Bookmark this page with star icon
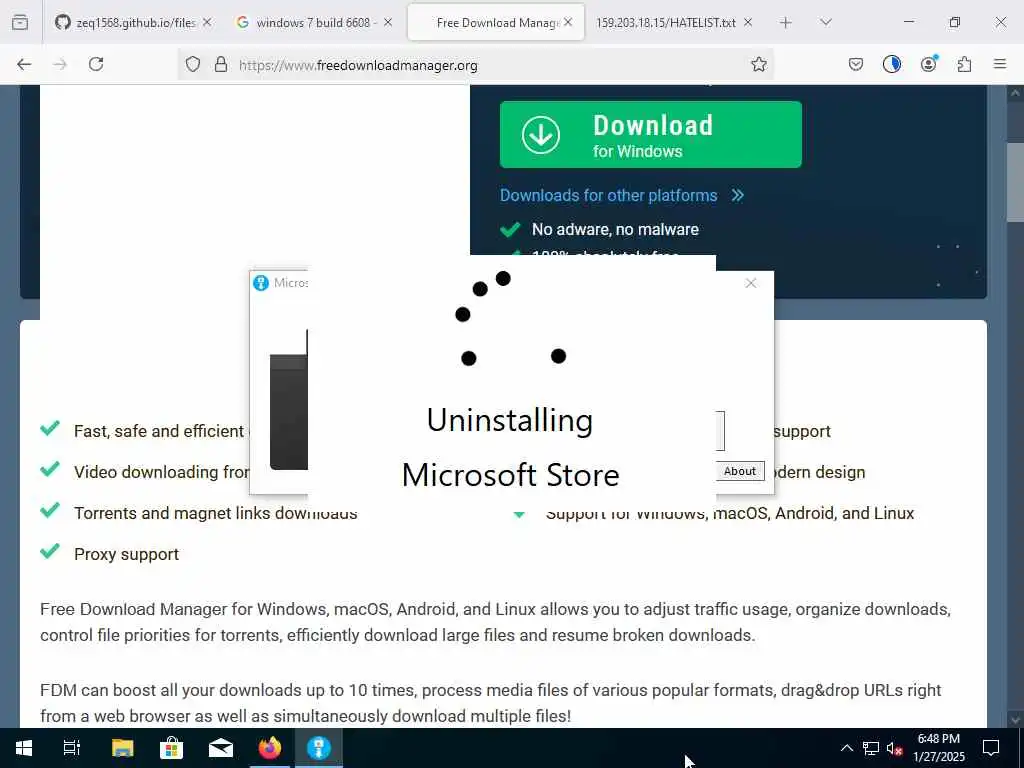This screenshot has height=768, width=1024. 759,64
